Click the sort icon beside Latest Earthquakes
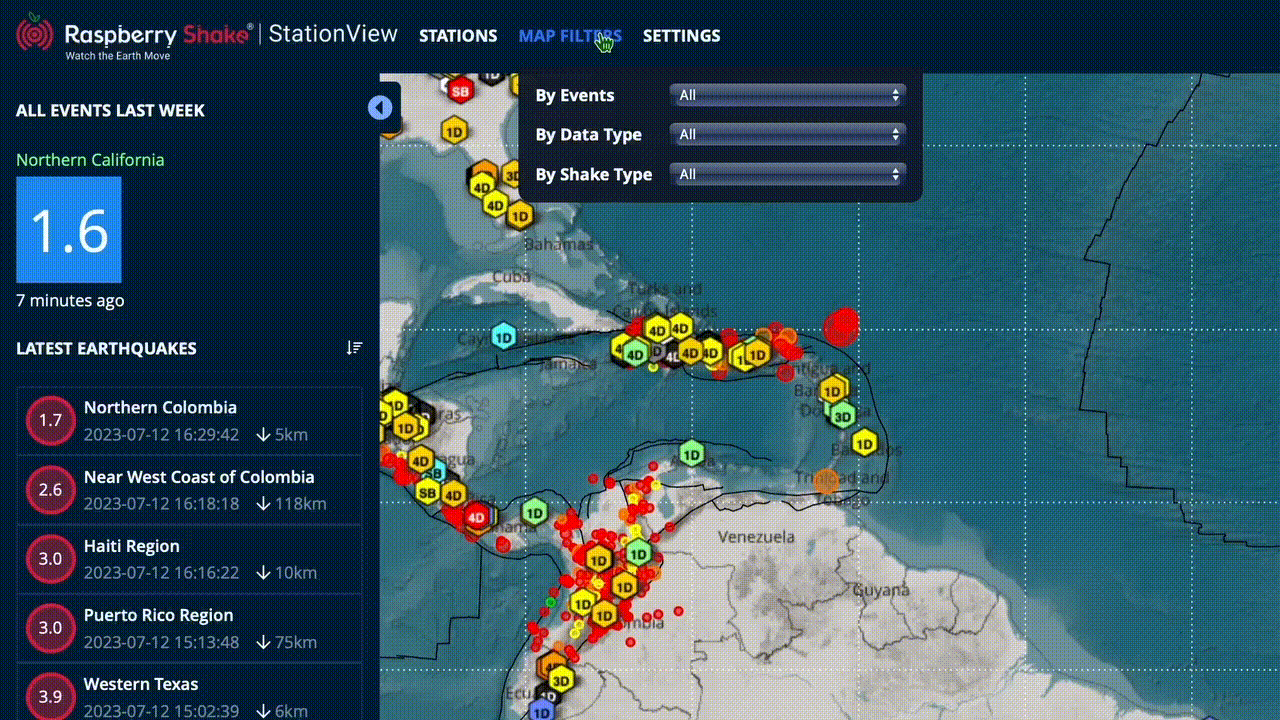This screenshot has width=1280, height=720. 354,348
